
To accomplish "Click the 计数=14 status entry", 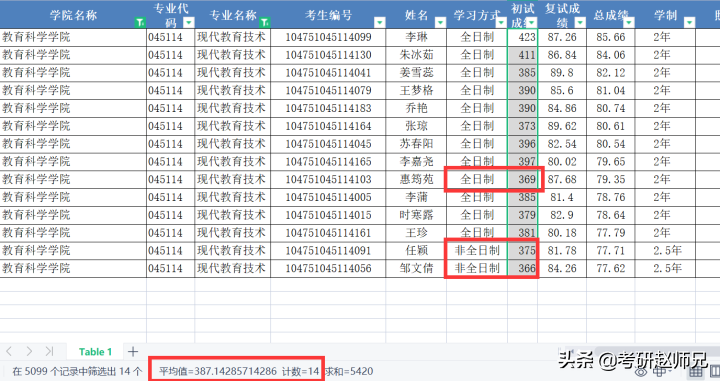I will click(300, 371).
